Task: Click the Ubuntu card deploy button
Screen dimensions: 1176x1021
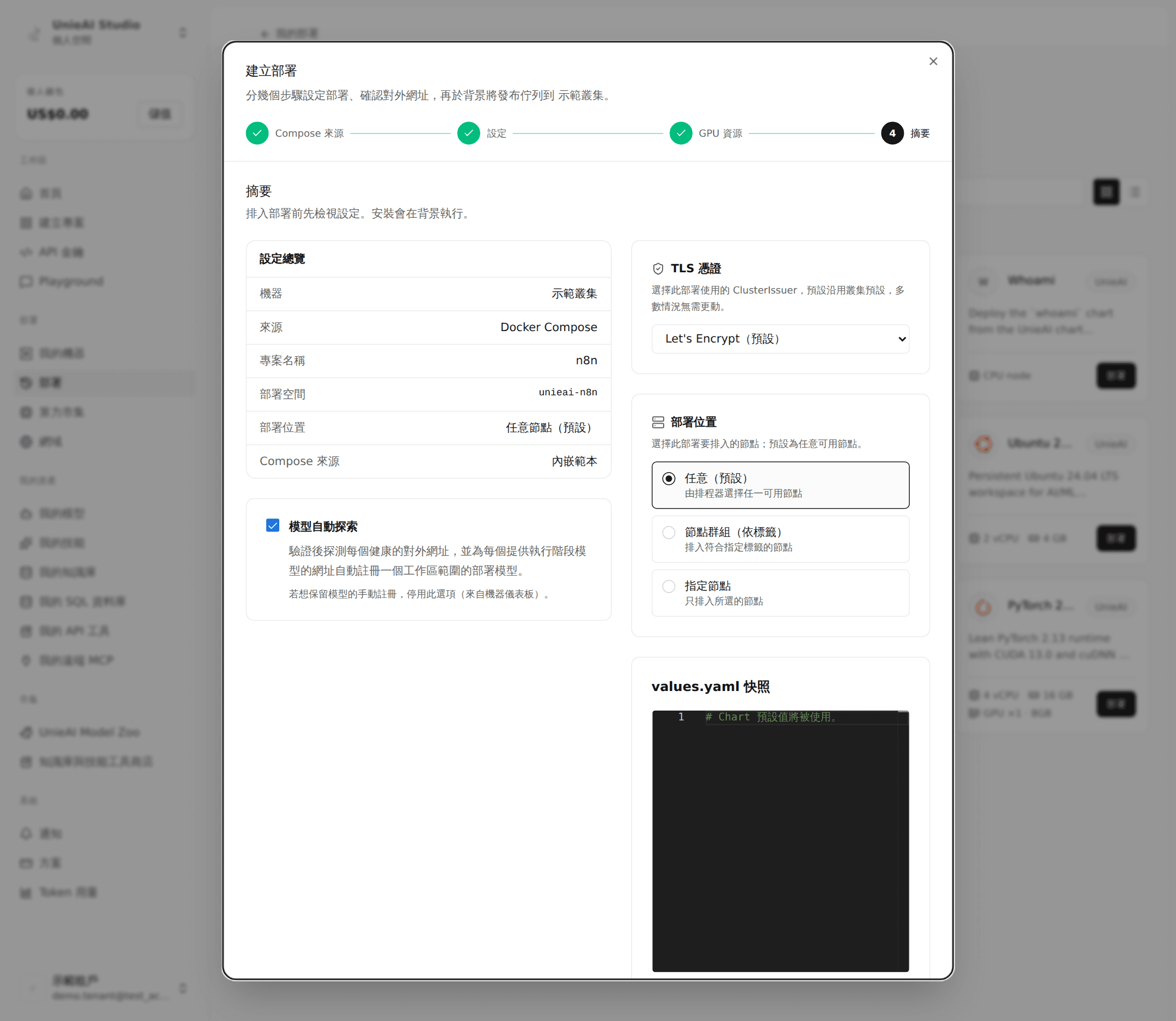Action: point(1116,539)
